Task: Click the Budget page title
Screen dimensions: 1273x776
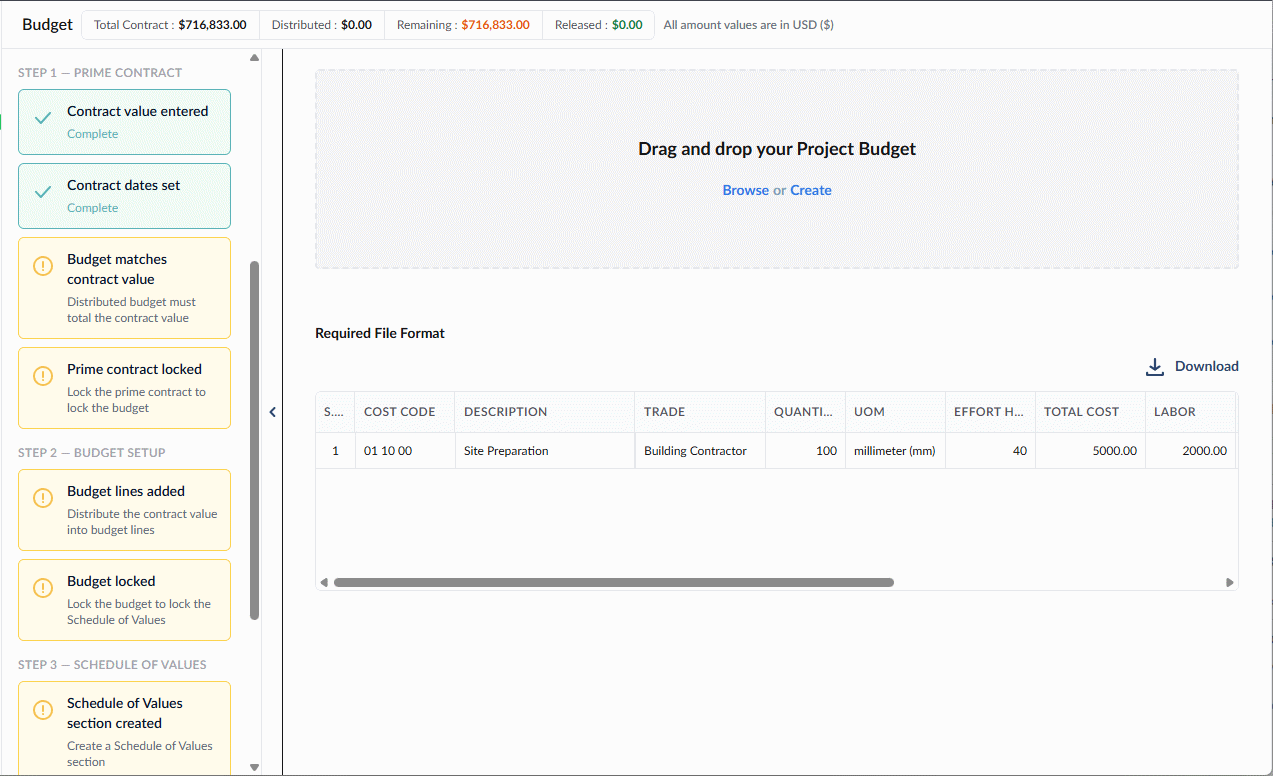Action: pos(48,24)
